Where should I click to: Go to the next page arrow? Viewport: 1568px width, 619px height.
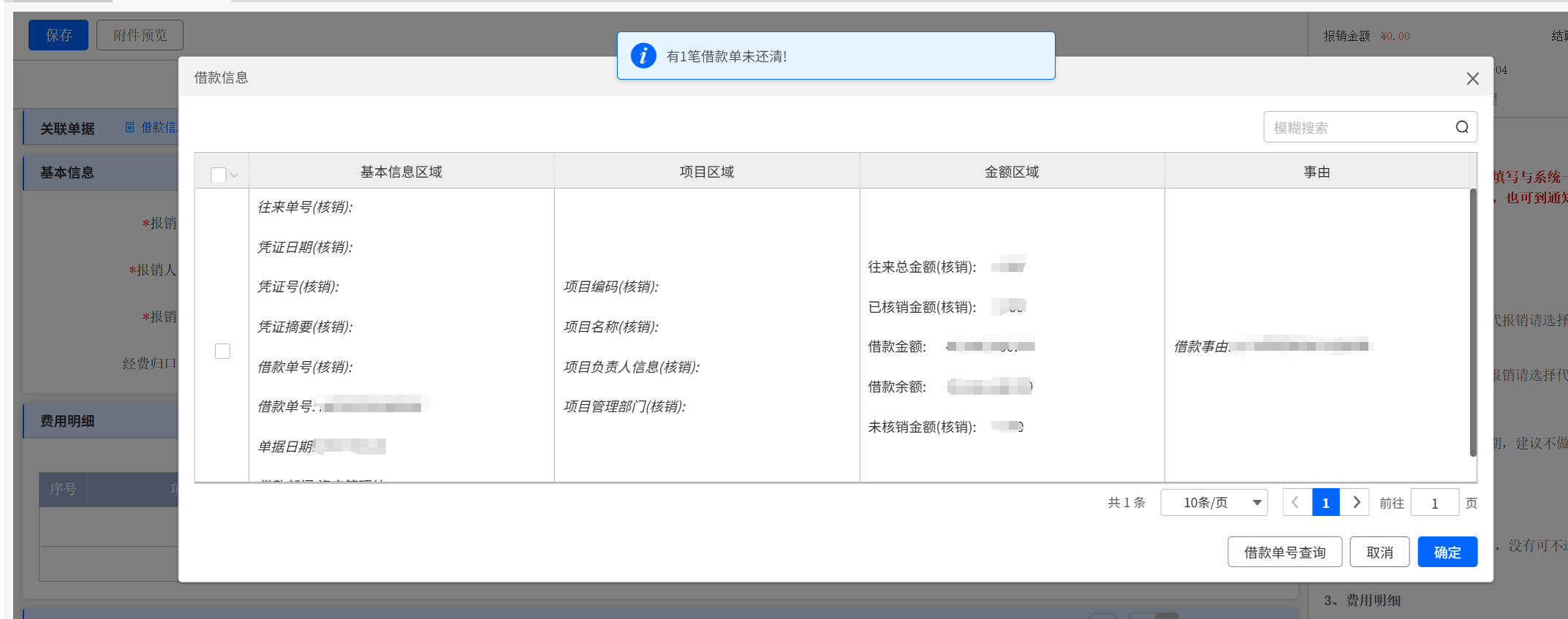[x=1356, y=503]
